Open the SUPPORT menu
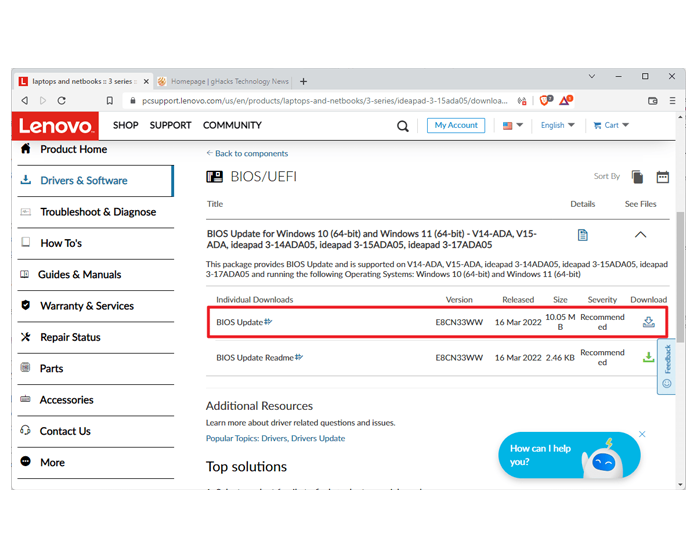 click(170, 125)
